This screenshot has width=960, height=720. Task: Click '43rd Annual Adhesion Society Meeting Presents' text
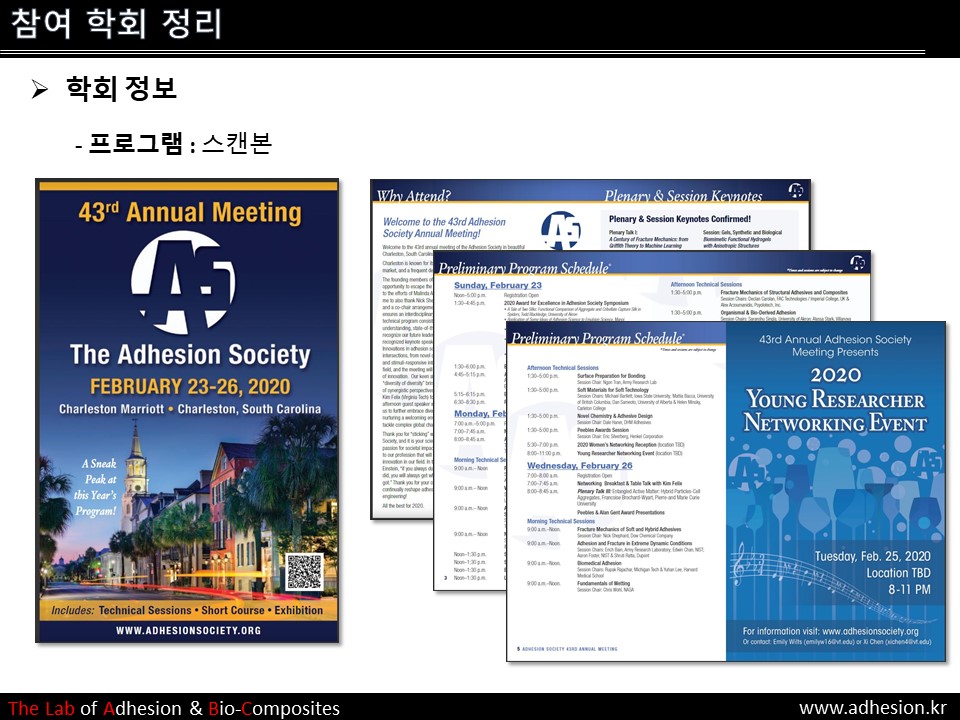point(835,345)
